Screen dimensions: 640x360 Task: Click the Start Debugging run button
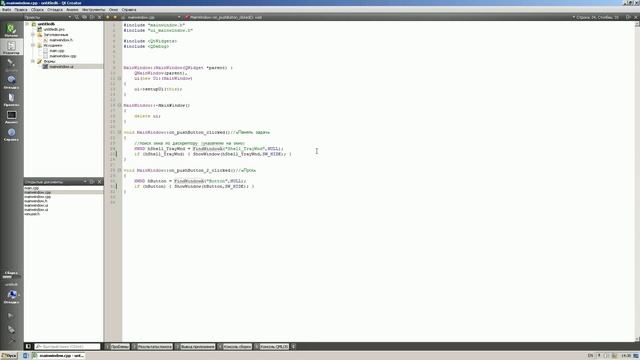[11, 329]
